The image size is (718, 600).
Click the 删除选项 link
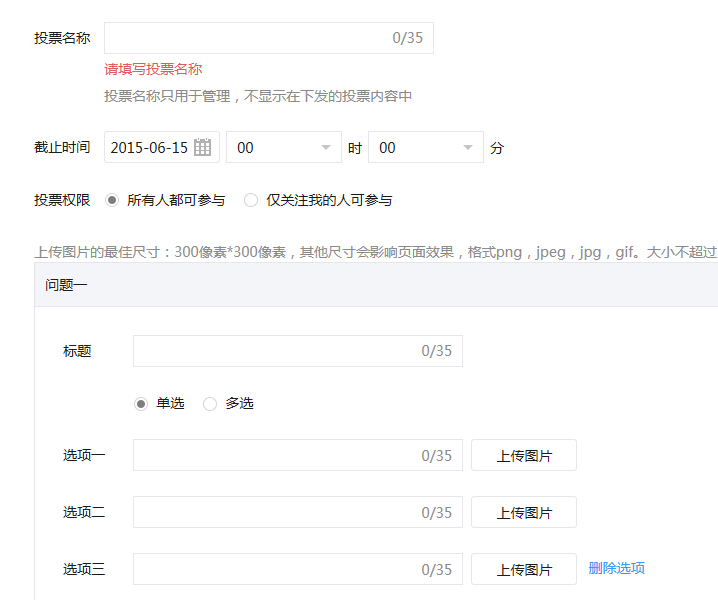coord(616,568)
